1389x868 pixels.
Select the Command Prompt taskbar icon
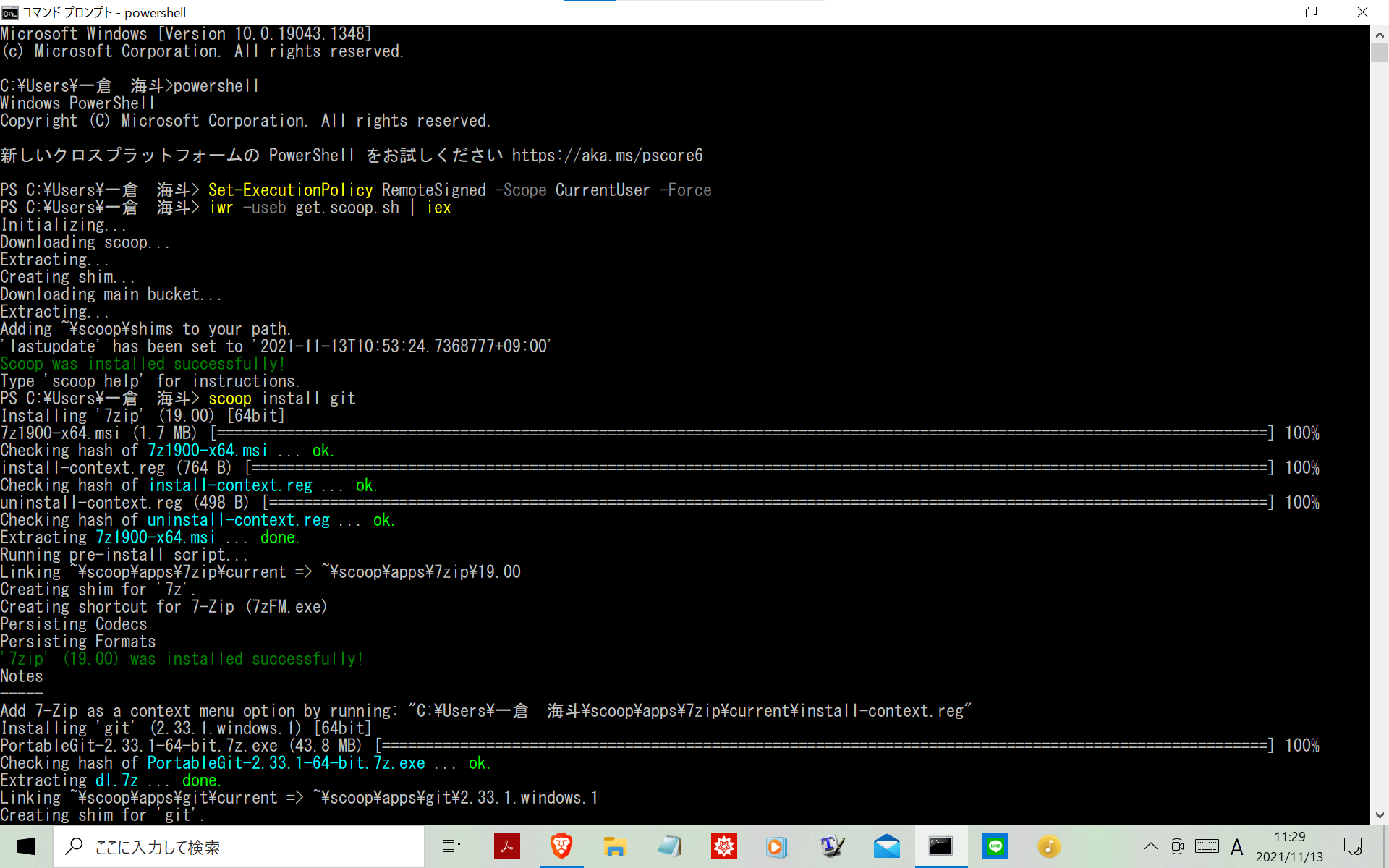[940, 846]
